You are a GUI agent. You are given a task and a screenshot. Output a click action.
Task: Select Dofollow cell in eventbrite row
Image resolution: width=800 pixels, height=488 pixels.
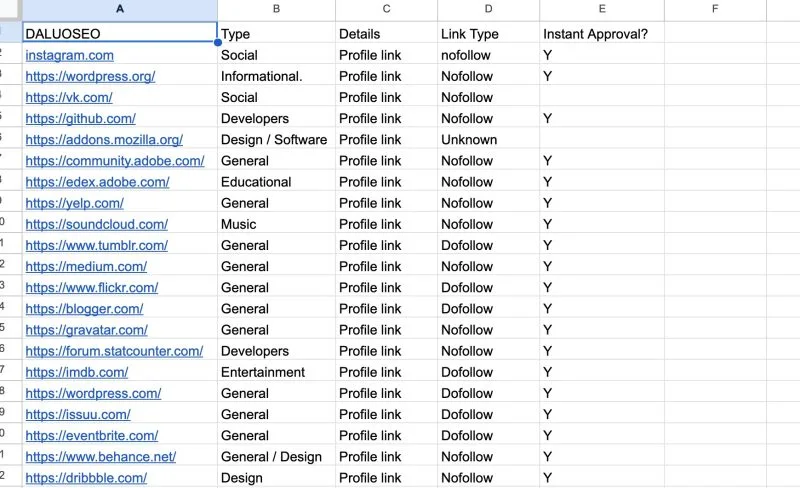click(x=488, y=435)
